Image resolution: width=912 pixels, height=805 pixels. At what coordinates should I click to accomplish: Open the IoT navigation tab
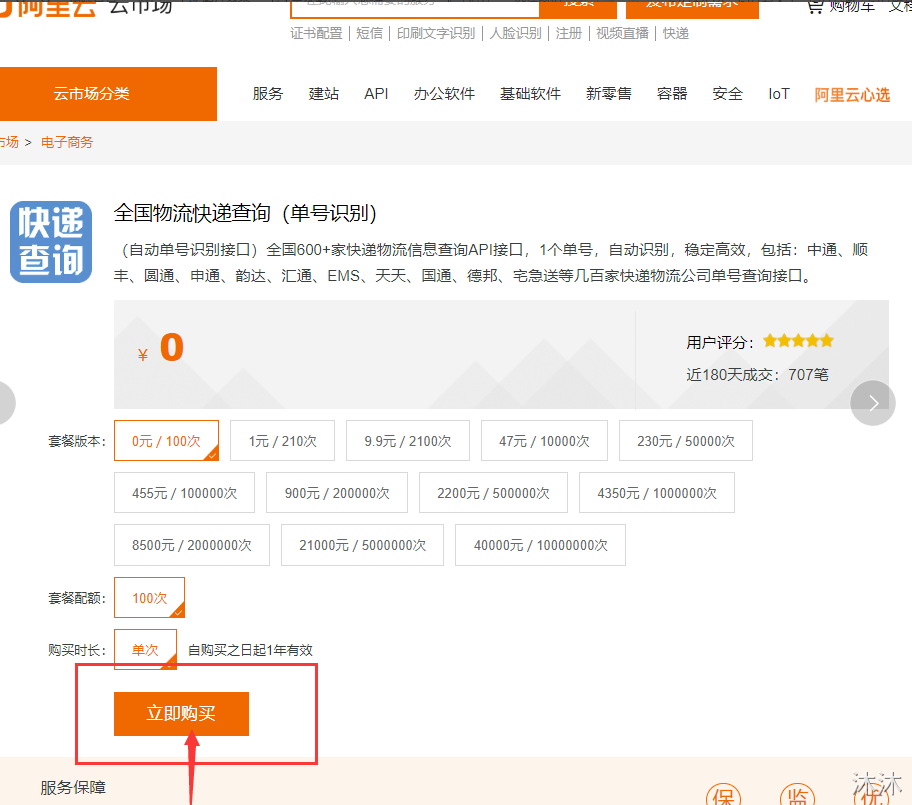click(779, 94)
